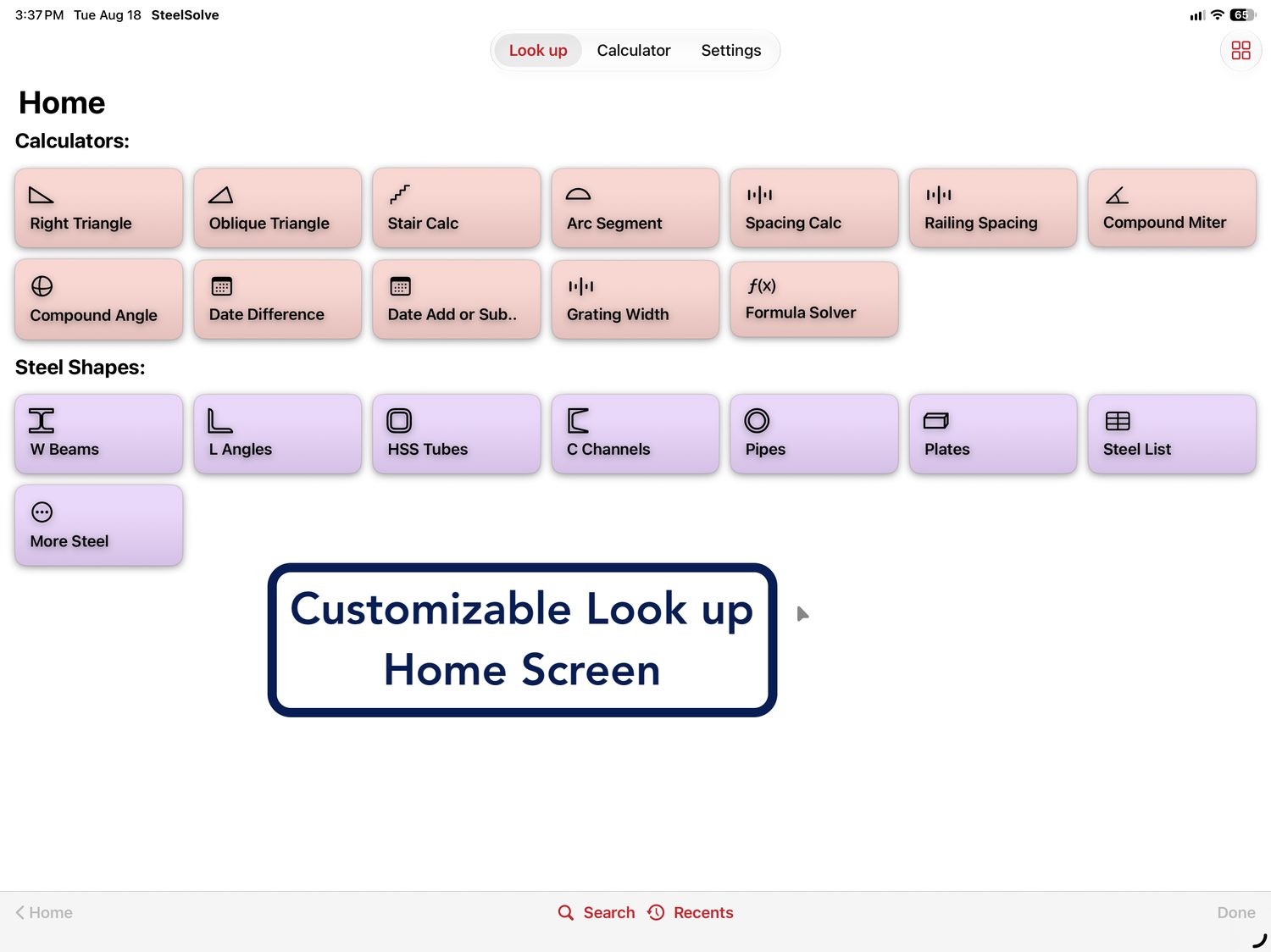Open the Compound Miter calculator
The height and width of the screenshot is (952, 1271).
[1172, 208]
